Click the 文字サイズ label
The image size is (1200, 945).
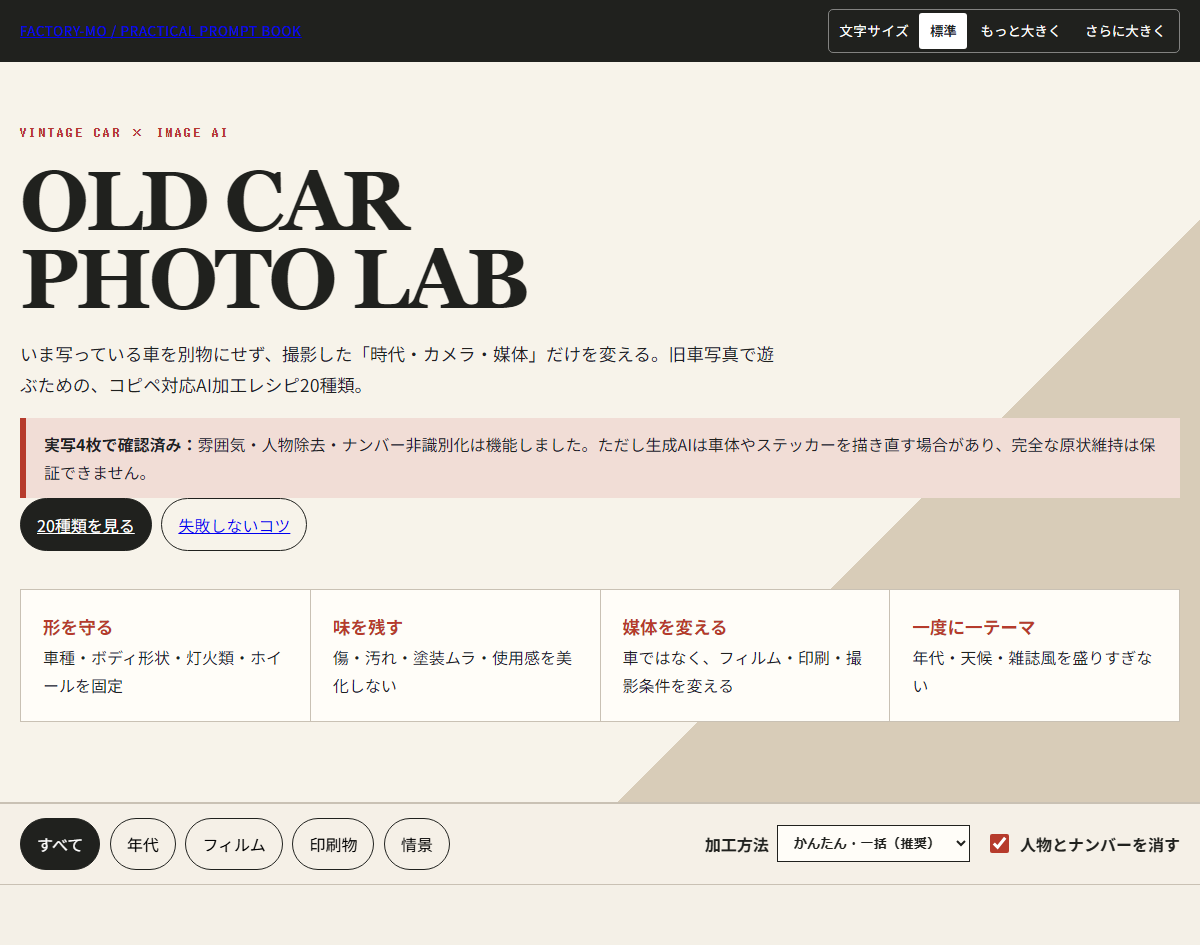pos(874,31)
